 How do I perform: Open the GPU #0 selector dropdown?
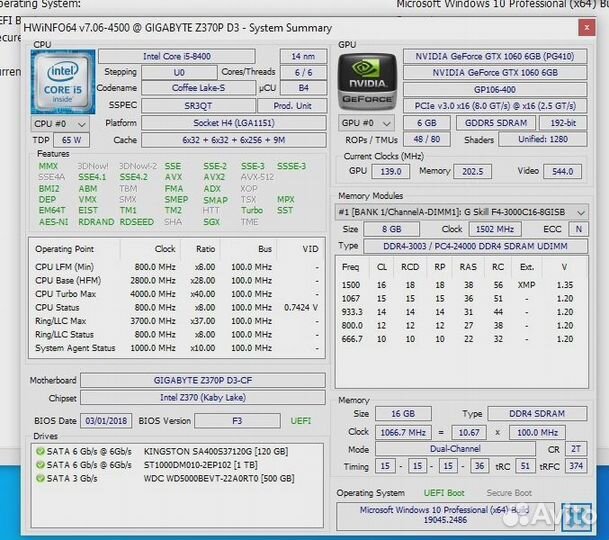(x=366, y=123)
